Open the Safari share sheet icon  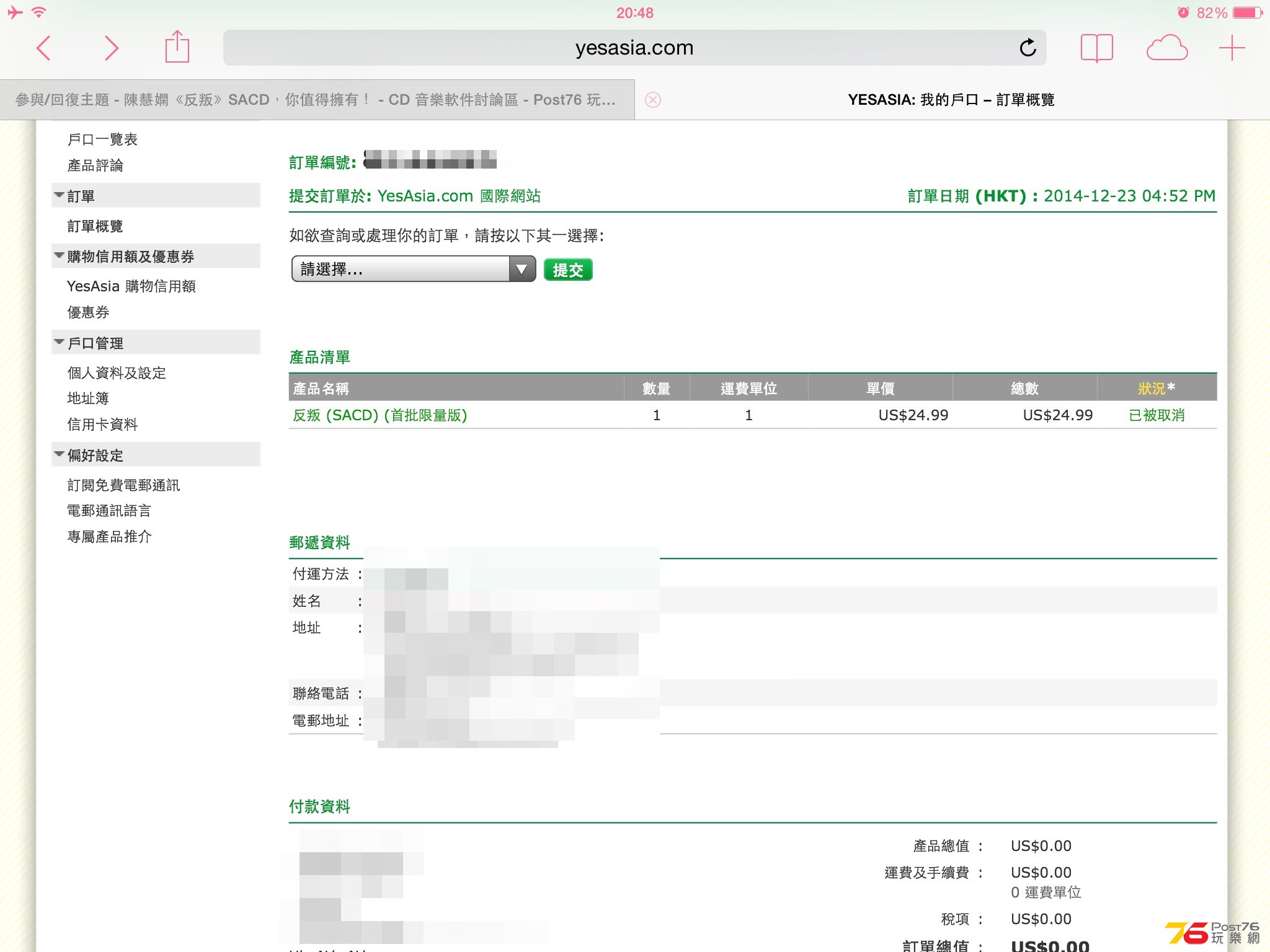click(177, 46)
